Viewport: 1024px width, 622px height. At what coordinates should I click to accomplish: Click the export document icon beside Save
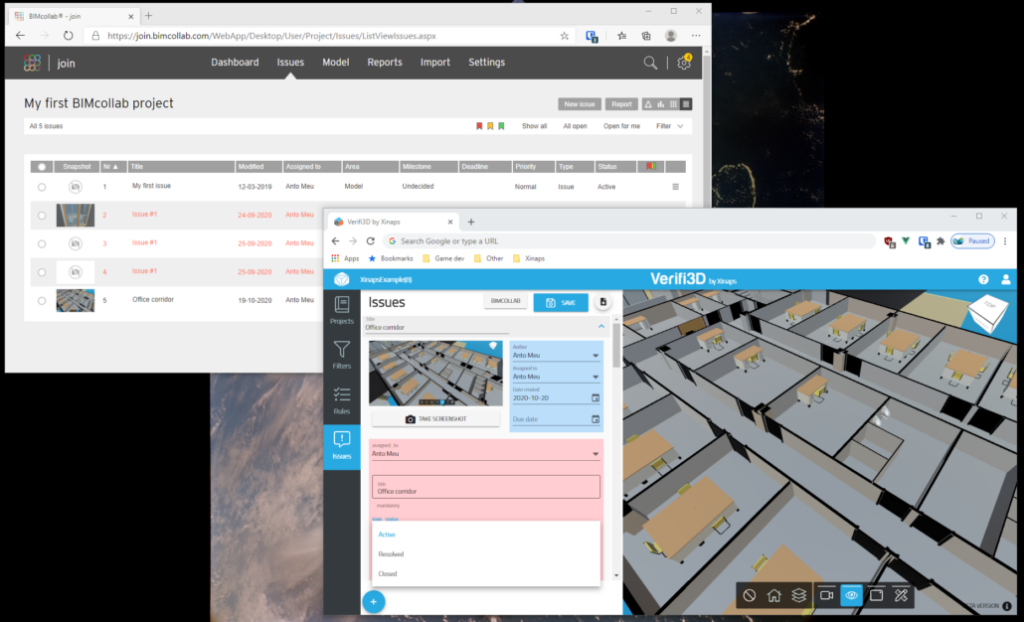603,302
